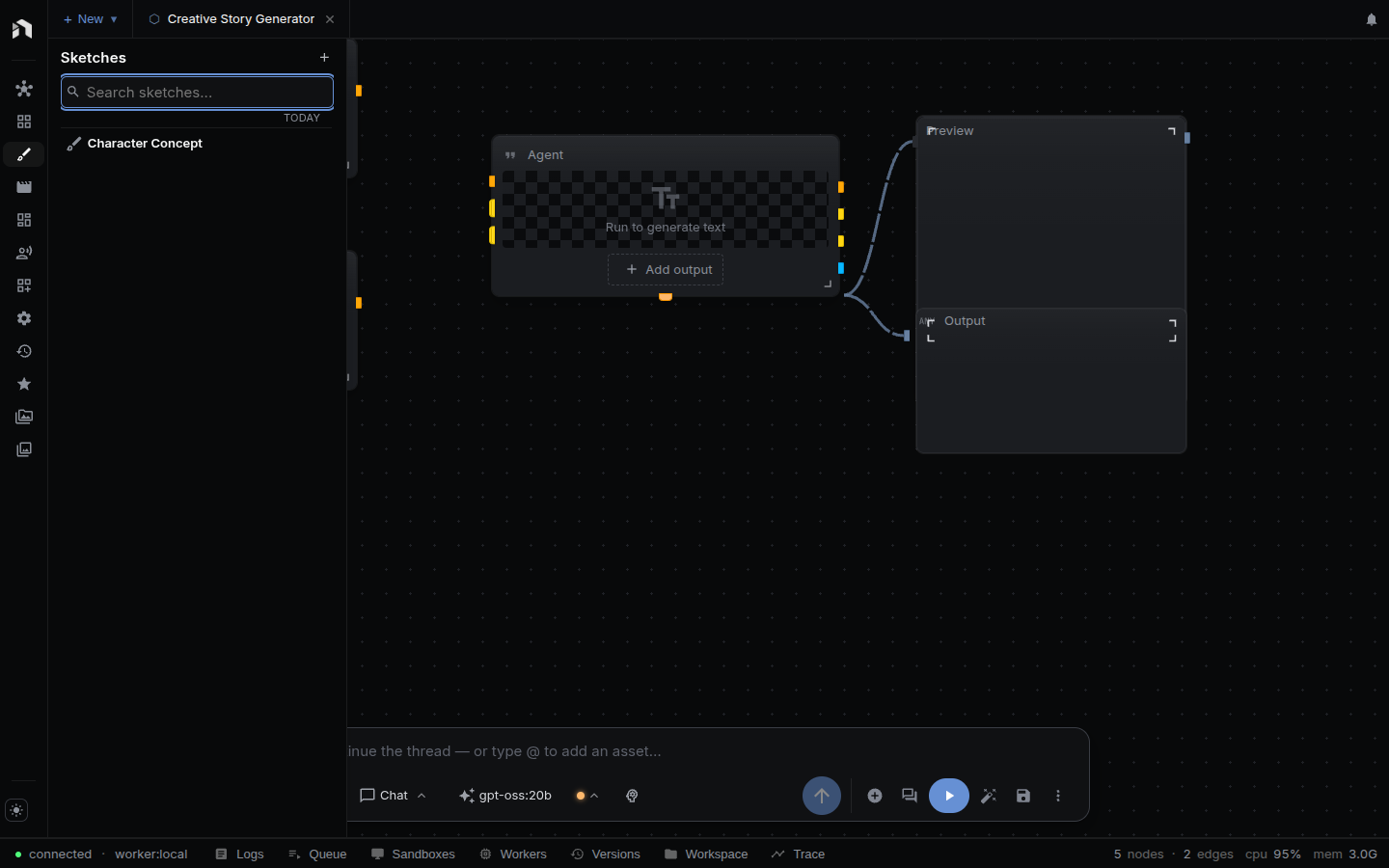Click the run workflow play button
This screenshot has height=868, width=1389.
click(949, 796)
